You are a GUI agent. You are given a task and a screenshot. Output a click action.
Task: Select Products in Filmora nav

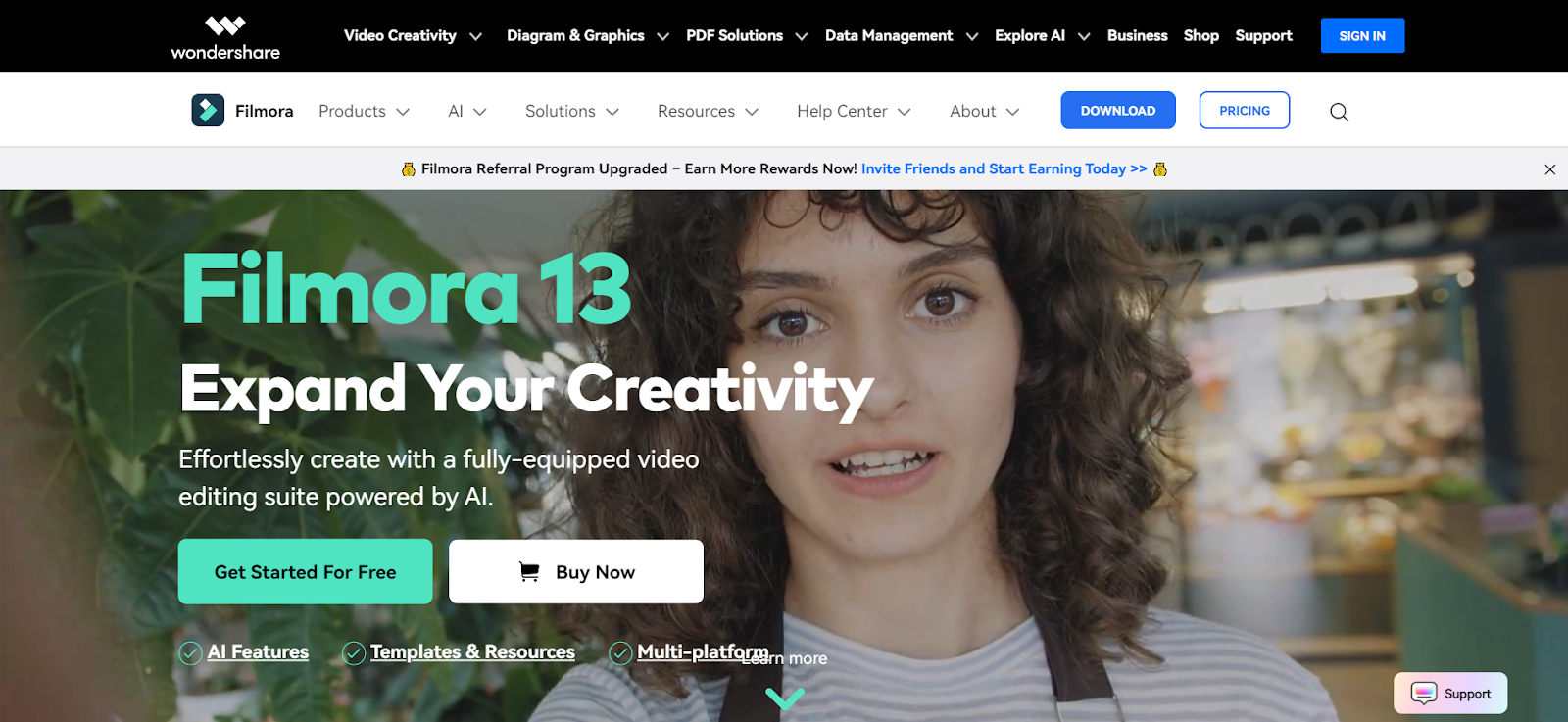(x=352, y=111)
